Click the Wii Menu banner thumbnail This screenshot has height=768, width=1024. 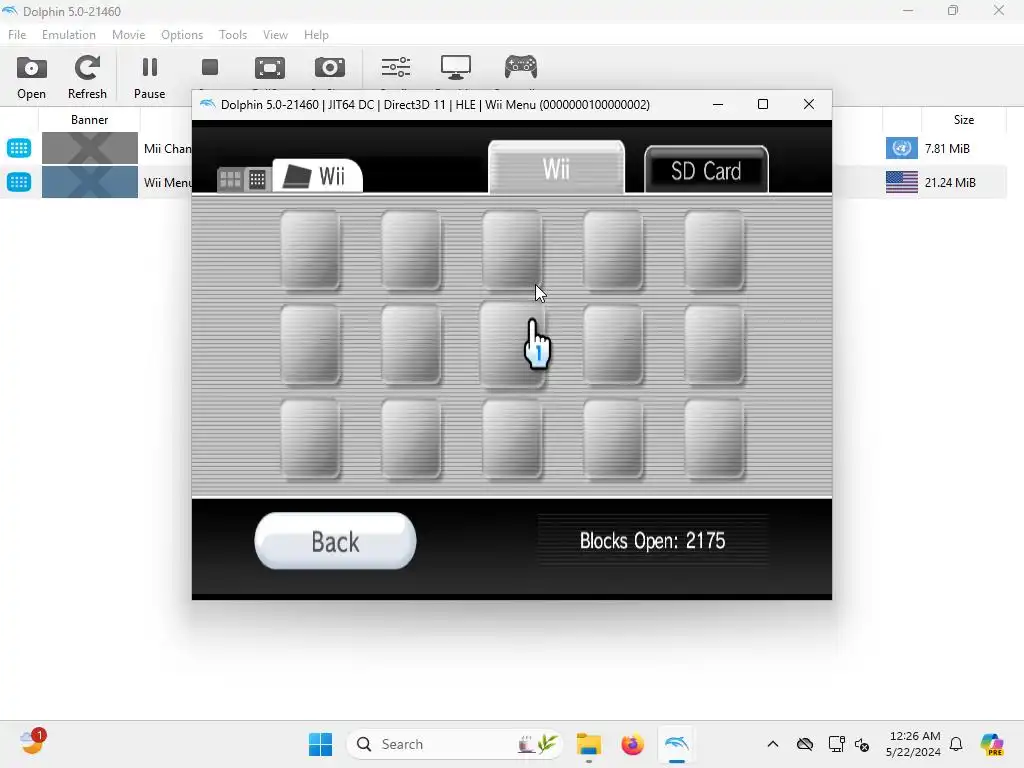click(89, 182)
